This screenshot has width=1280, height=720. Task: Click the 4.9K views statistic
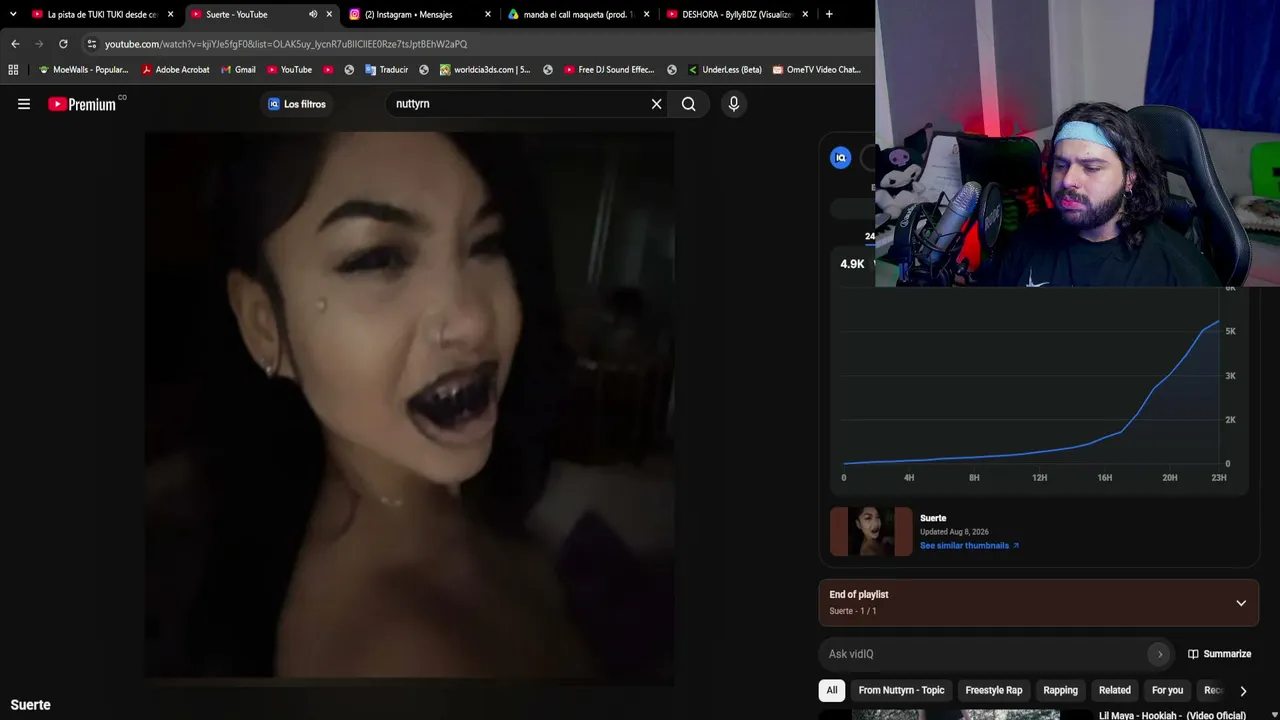[852, 264]
